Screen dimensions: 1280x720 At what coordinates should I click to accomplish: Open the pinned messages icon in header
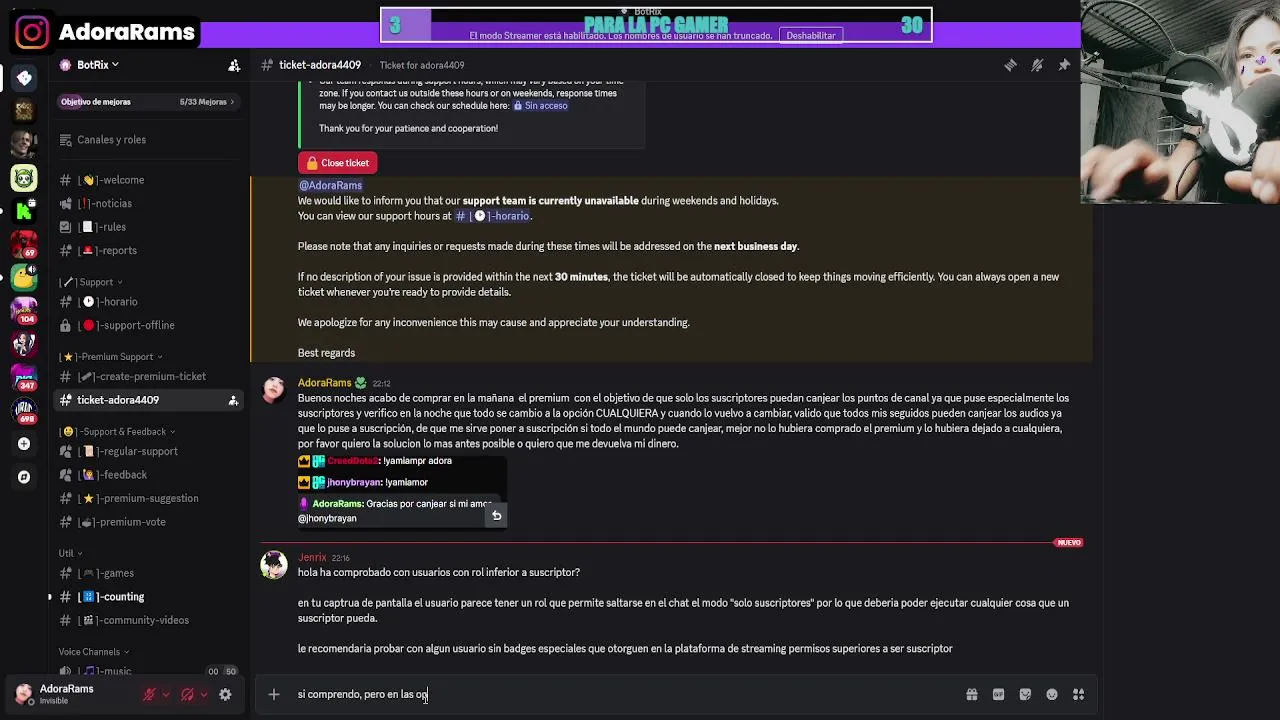(x=1064, y=65)
